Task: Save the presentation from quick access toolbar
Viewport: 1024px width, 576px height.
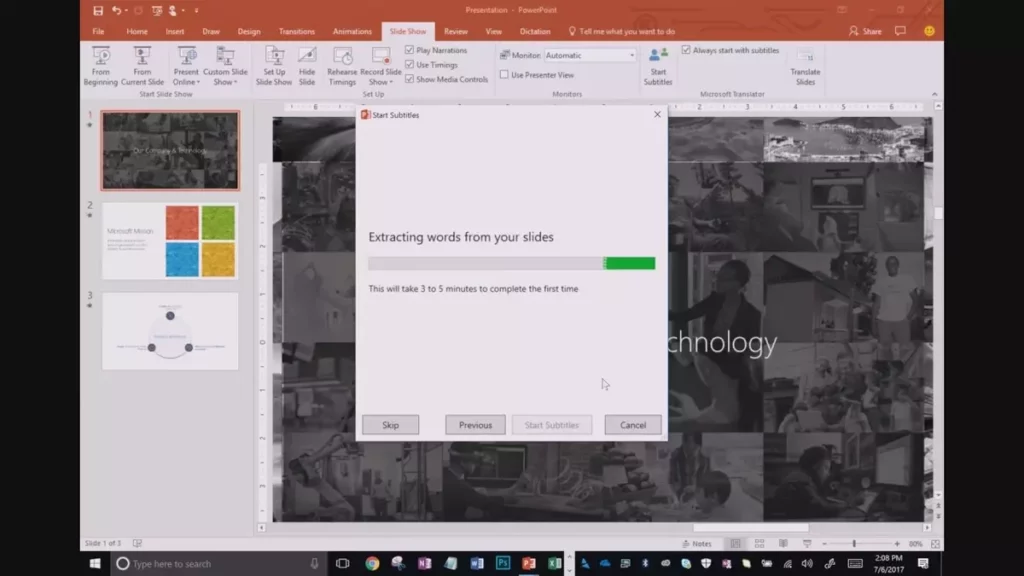Action: (98, 10)
